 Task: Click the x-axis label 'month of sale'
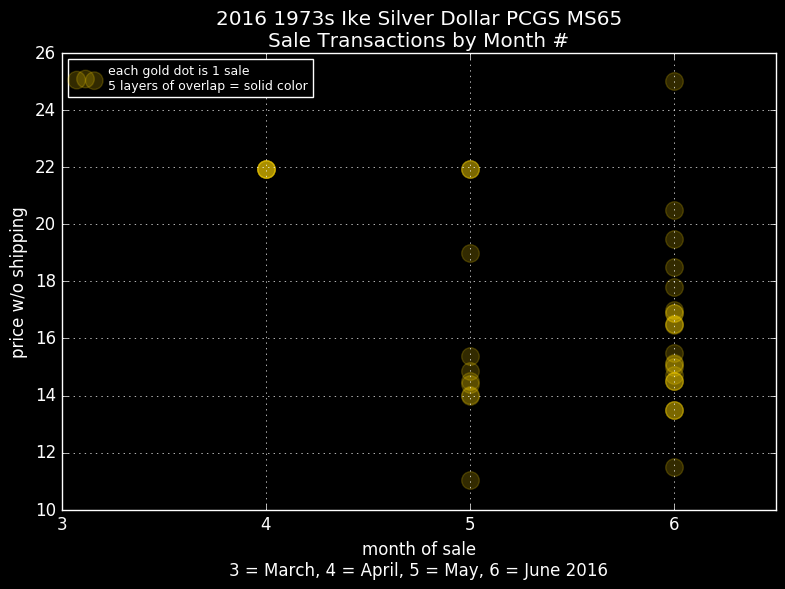tap(419, 549)
